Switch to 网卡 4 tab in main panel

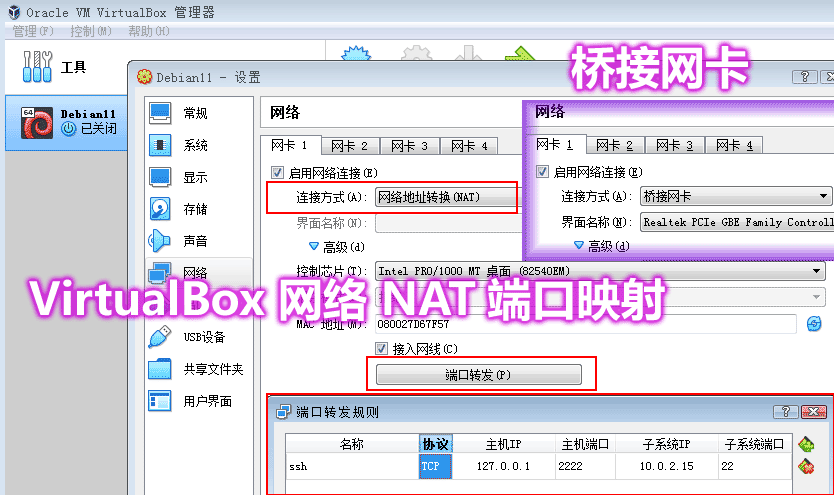point(470,146)
